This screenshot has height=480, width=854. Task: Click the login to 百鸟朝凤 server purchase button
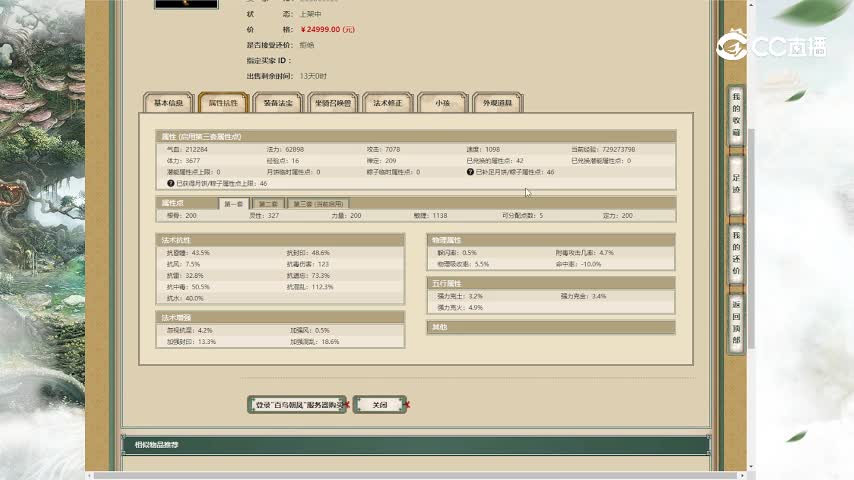pos(297,405)
